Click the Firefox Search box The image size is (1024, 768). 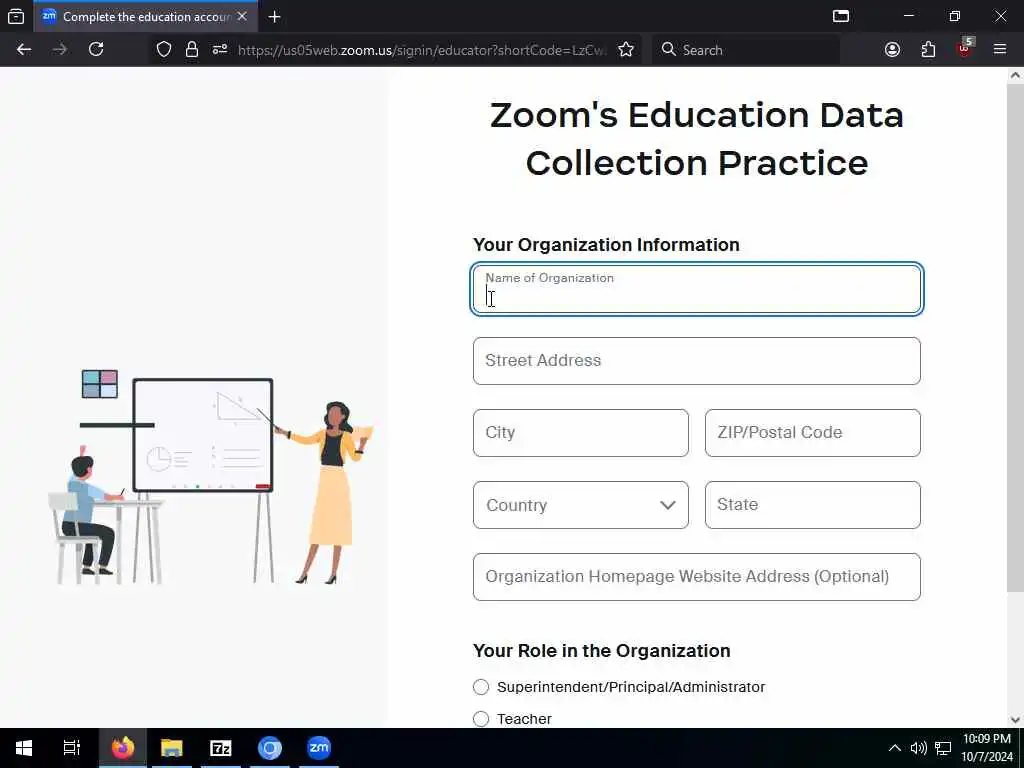point(746,50)
